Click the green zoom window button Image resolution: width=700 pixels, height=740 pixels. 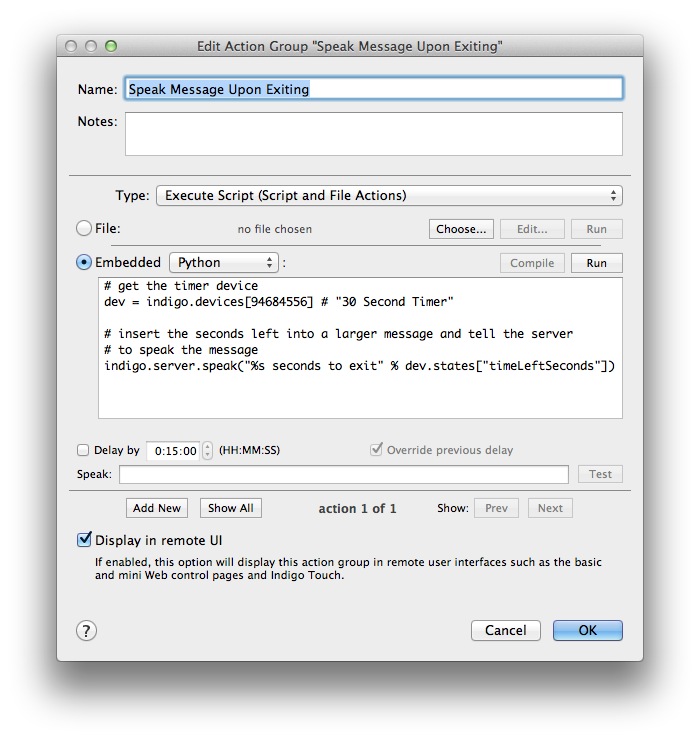point(111,46)
